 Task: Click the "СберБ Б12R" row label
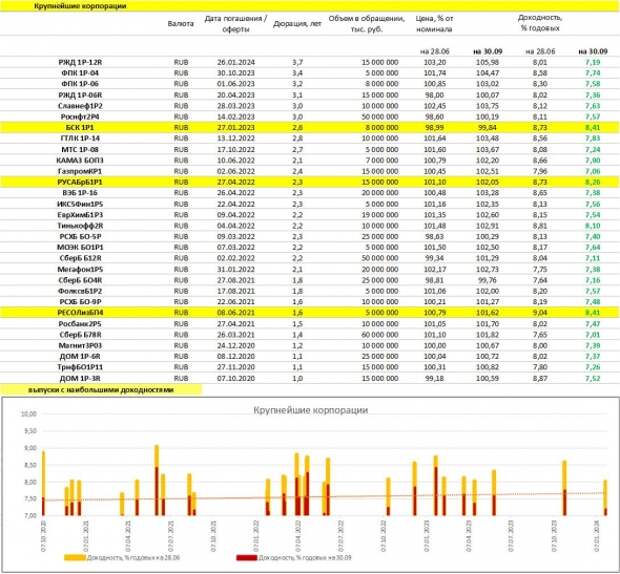pos(80,258)
